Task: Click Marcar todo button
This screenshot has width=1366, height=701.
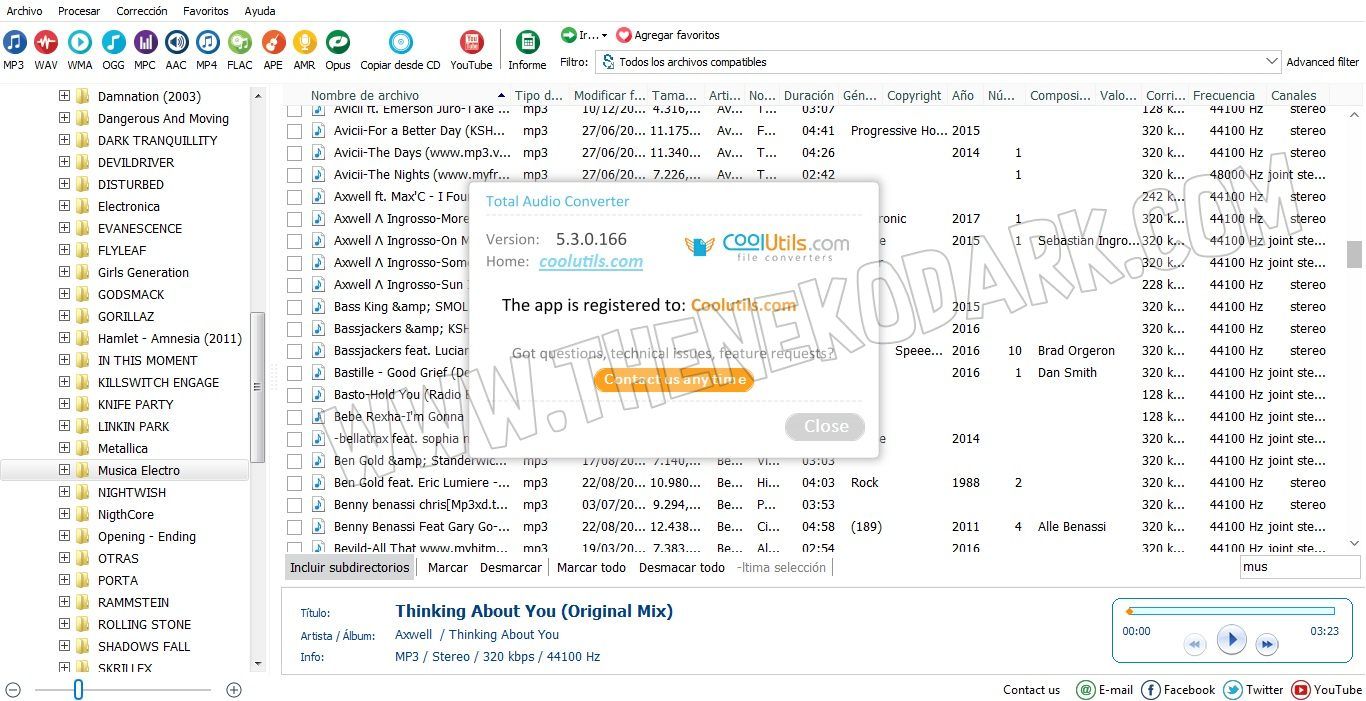Action: (x=591, y=567)
